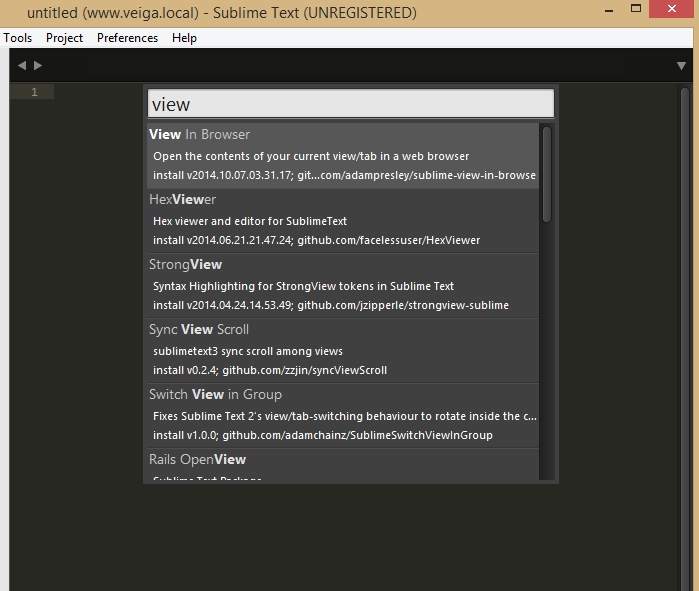Click the right tab-scroll arrow
Image resolution: width=699 pixels, height=591 pixels.
coord(38,66)
